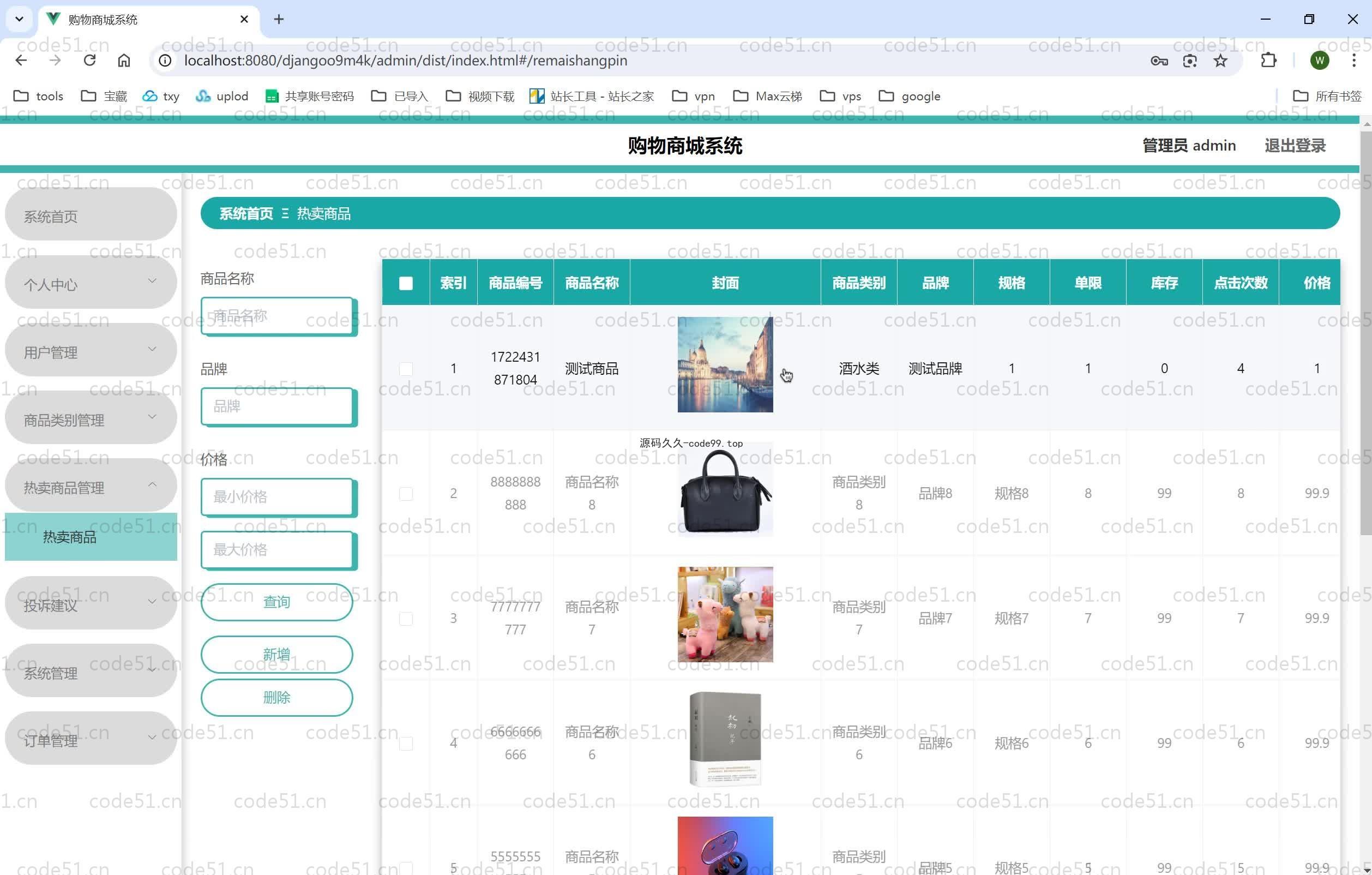Open the tools bookmark folder
Viewport: 1372px width, 875px height.
click(38, 96)
